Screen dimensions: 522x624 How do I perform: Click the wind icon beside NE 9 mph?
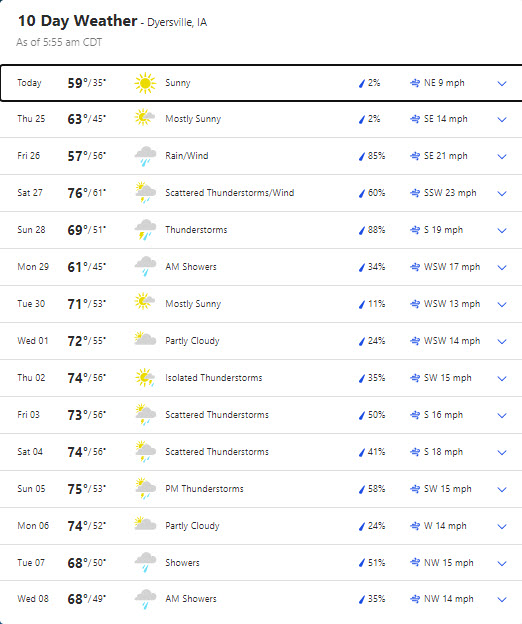pyautogui.click(x=415, y=83)
